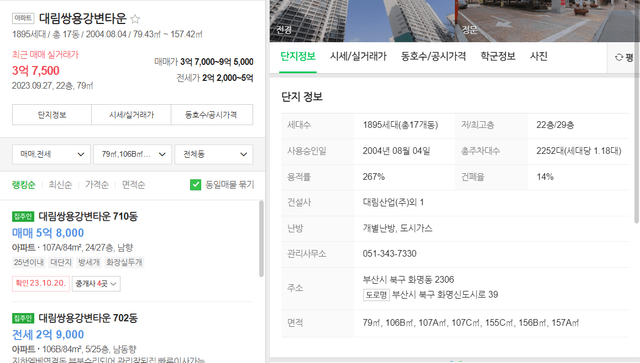Click the 도로명 address label

(x=376, y=294)
